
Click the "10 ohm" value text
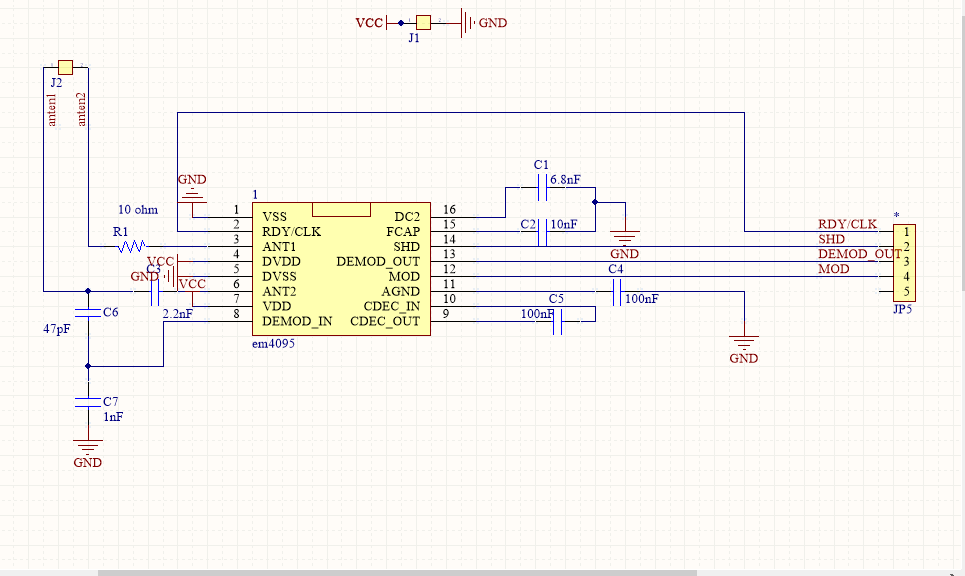138,210
